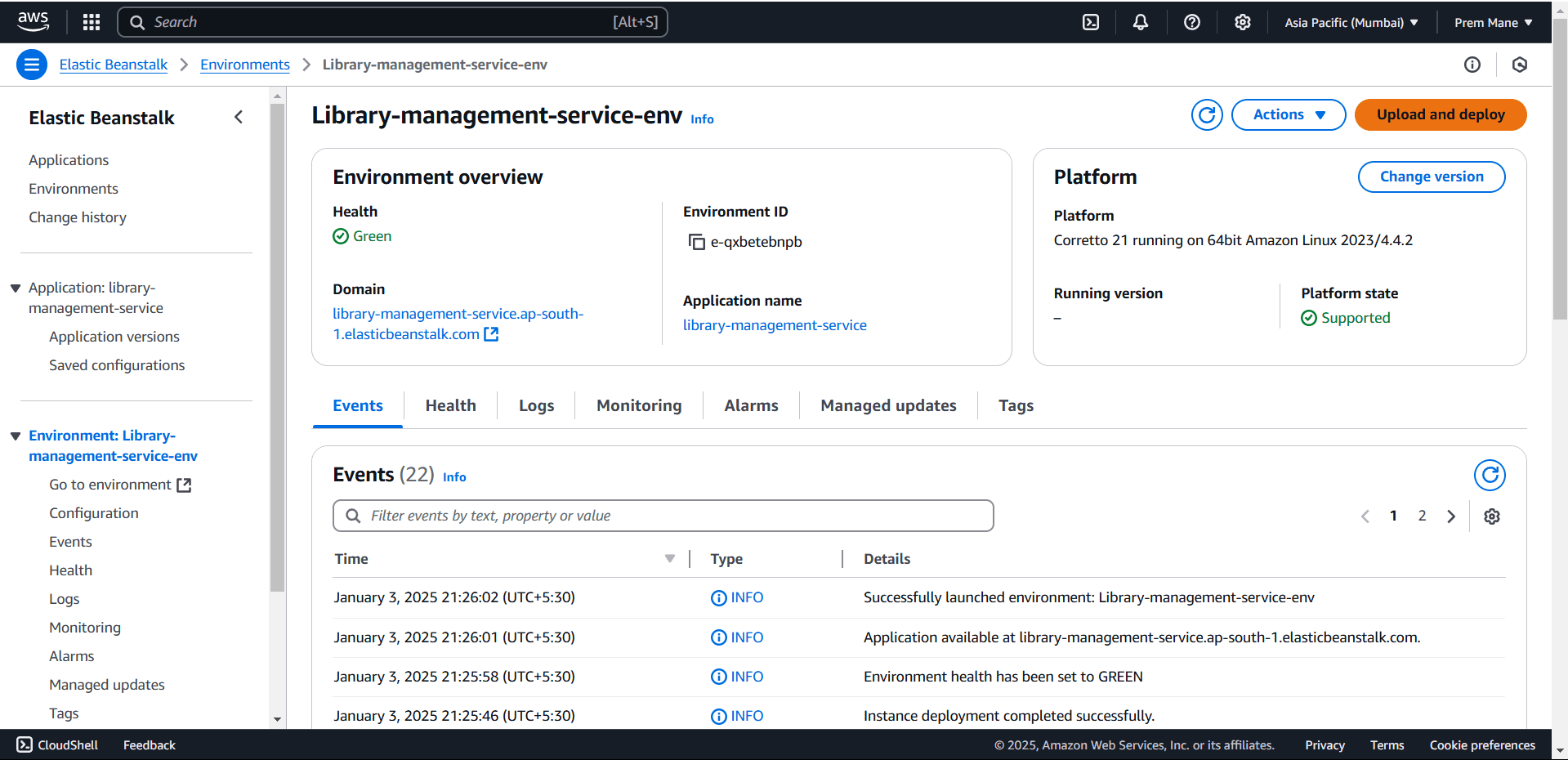Click Info link beside environment title
This screenshot has height=760, width=1568.
(x=702, y=119)
